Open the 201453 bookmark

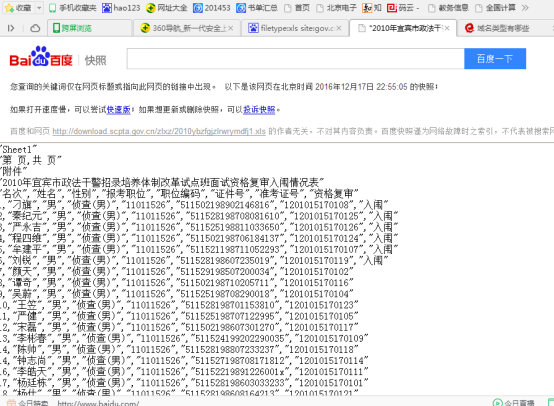coord(212,8)
